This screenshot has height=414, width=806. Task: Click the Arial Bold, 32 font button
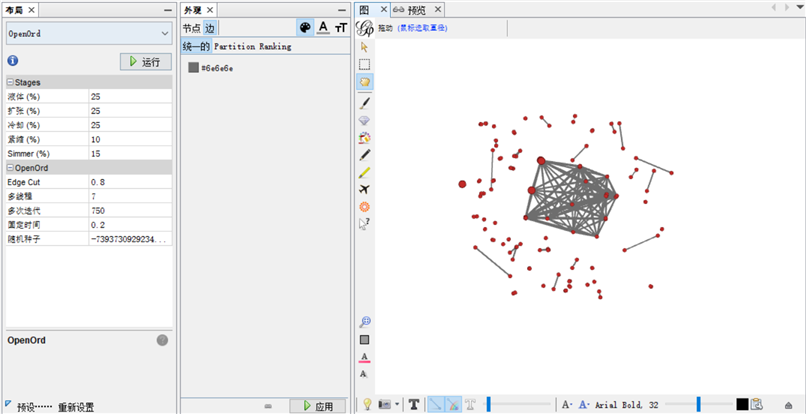point(627,405)
